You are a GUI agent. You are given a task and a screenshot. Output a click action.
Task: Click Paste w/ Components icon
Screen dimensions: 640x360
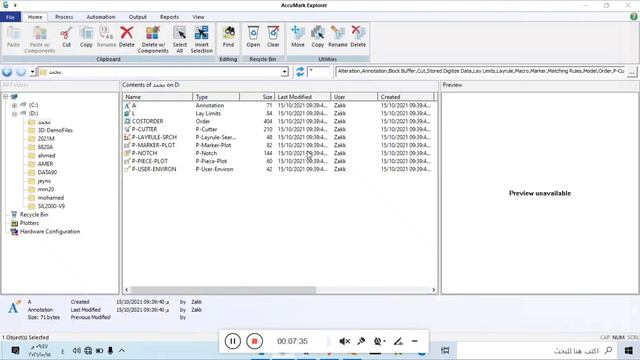click(x=40, y=33)
